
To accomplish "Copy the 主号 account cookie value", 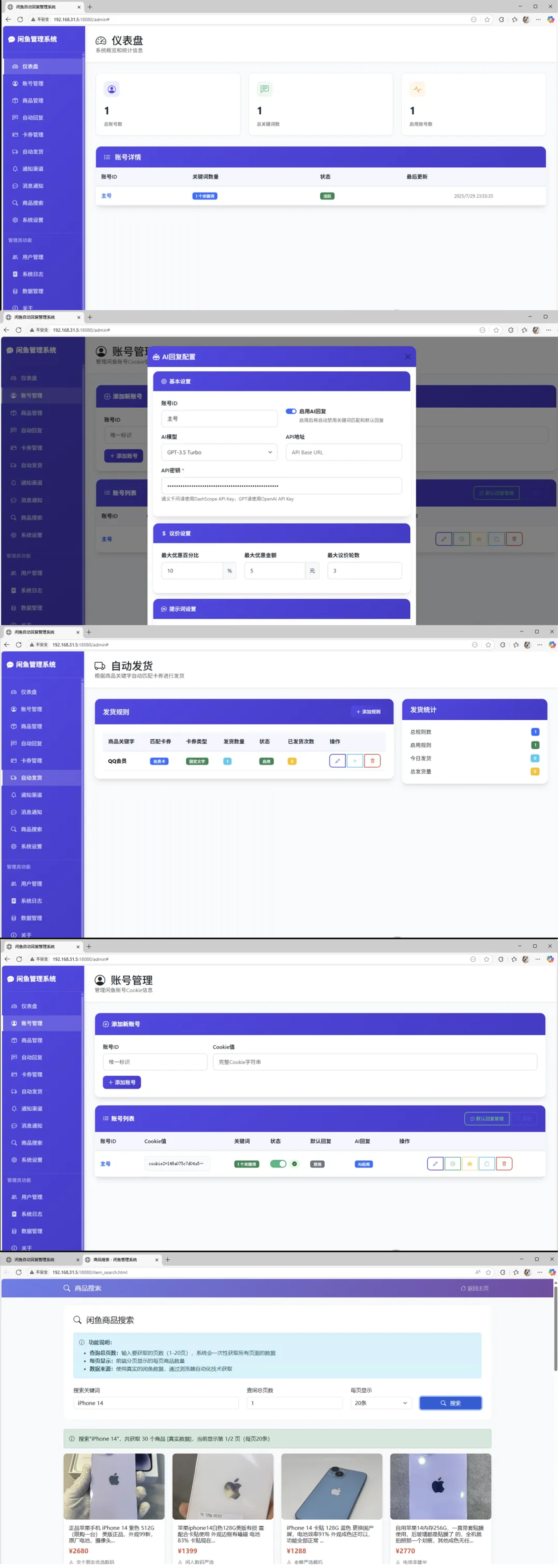I will pyautogui.click(x=487, y=1164).
